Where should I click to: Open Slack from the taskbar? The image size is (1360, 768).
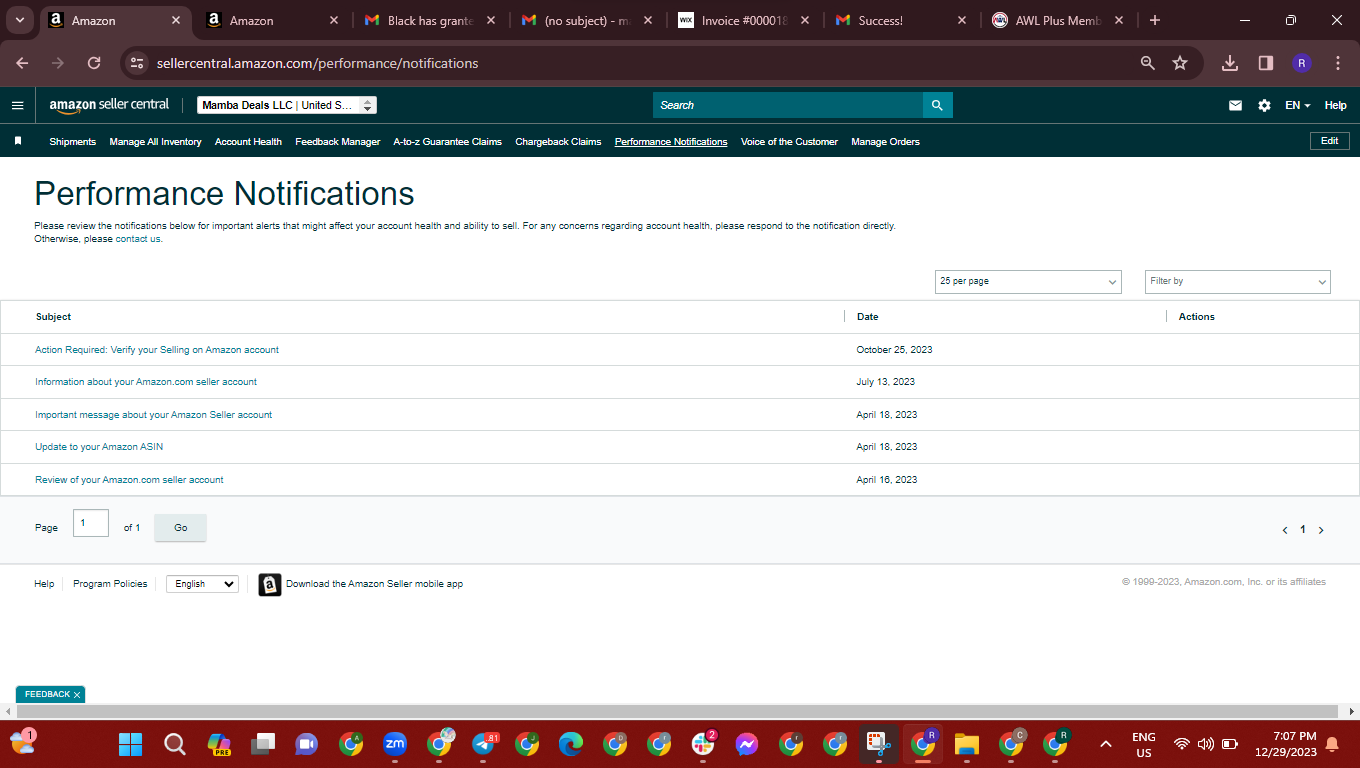click(x=703, y=744)
